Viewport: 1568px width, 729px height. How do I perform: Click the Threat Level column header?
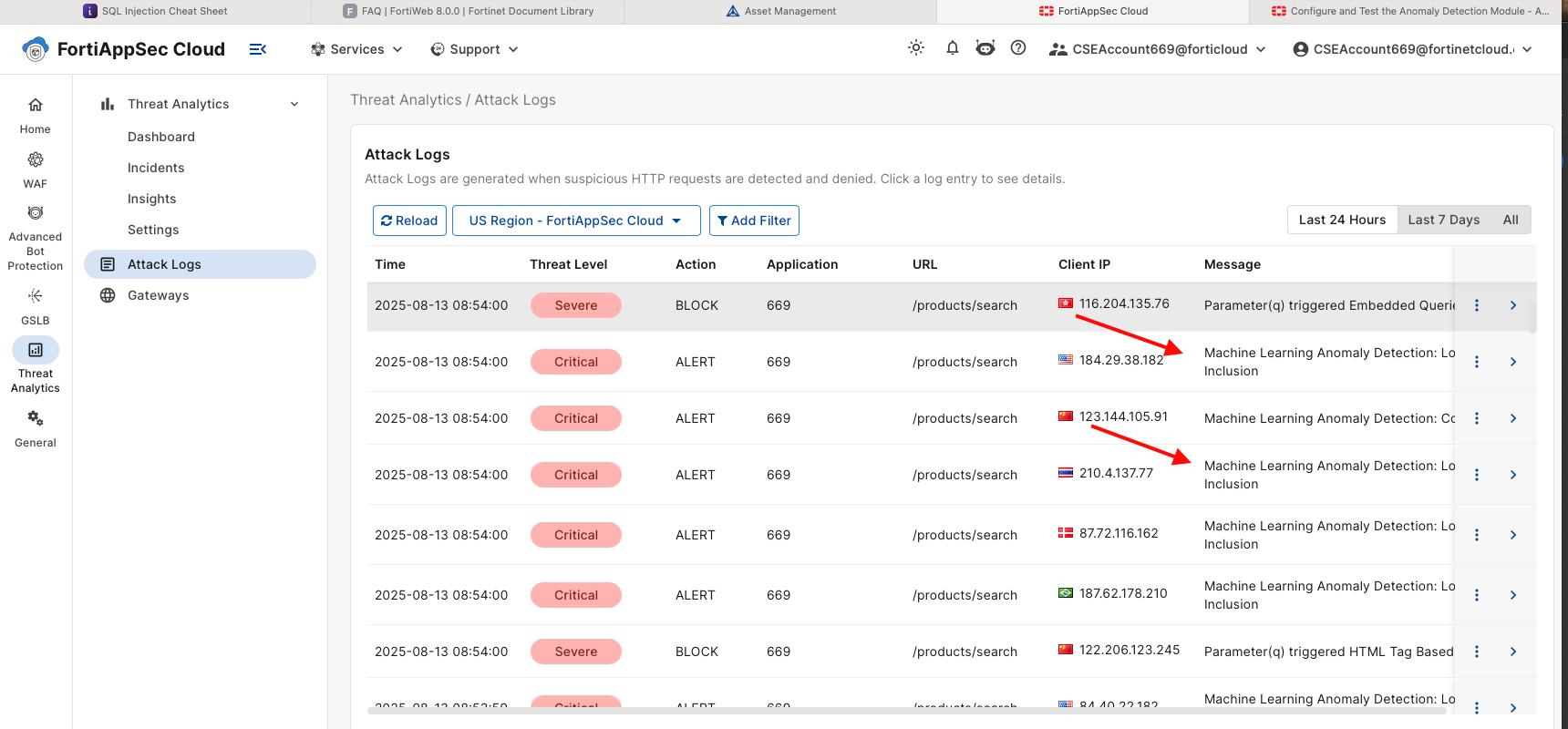[x=568, y=264]
